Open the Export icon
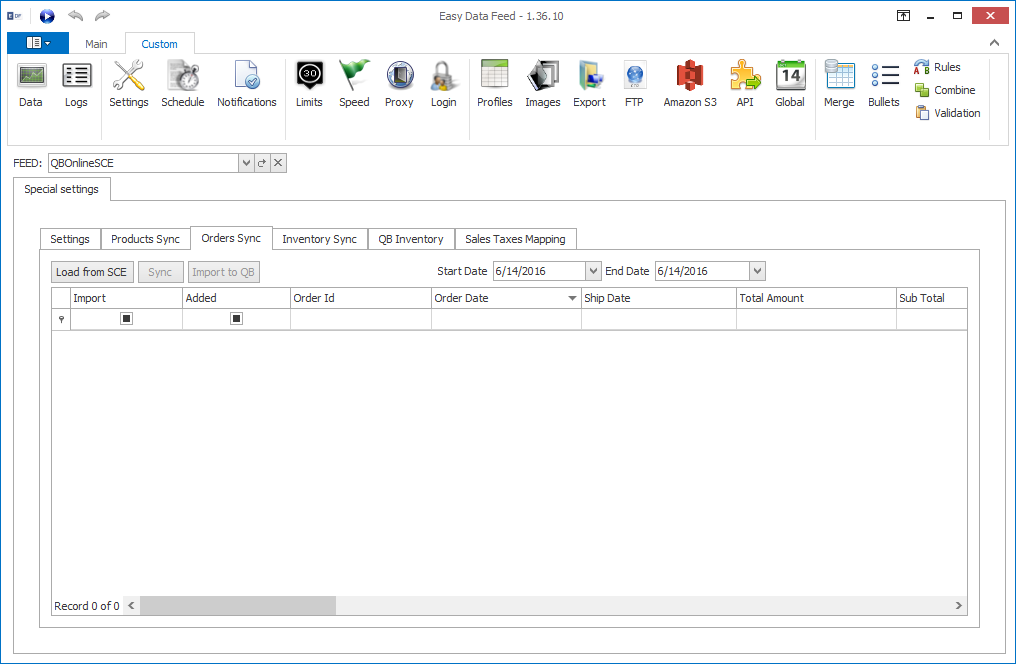 point(589,84)
